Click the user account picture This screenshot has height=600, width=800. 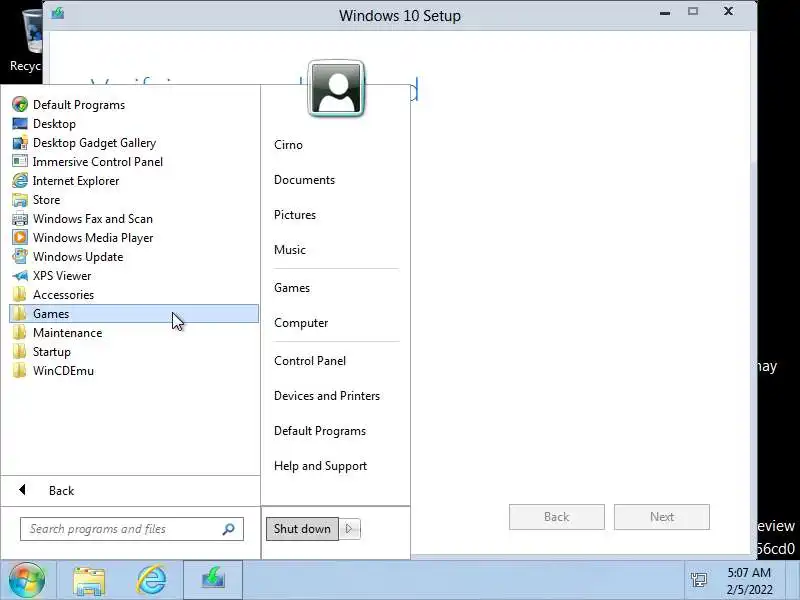coord(336,89)
